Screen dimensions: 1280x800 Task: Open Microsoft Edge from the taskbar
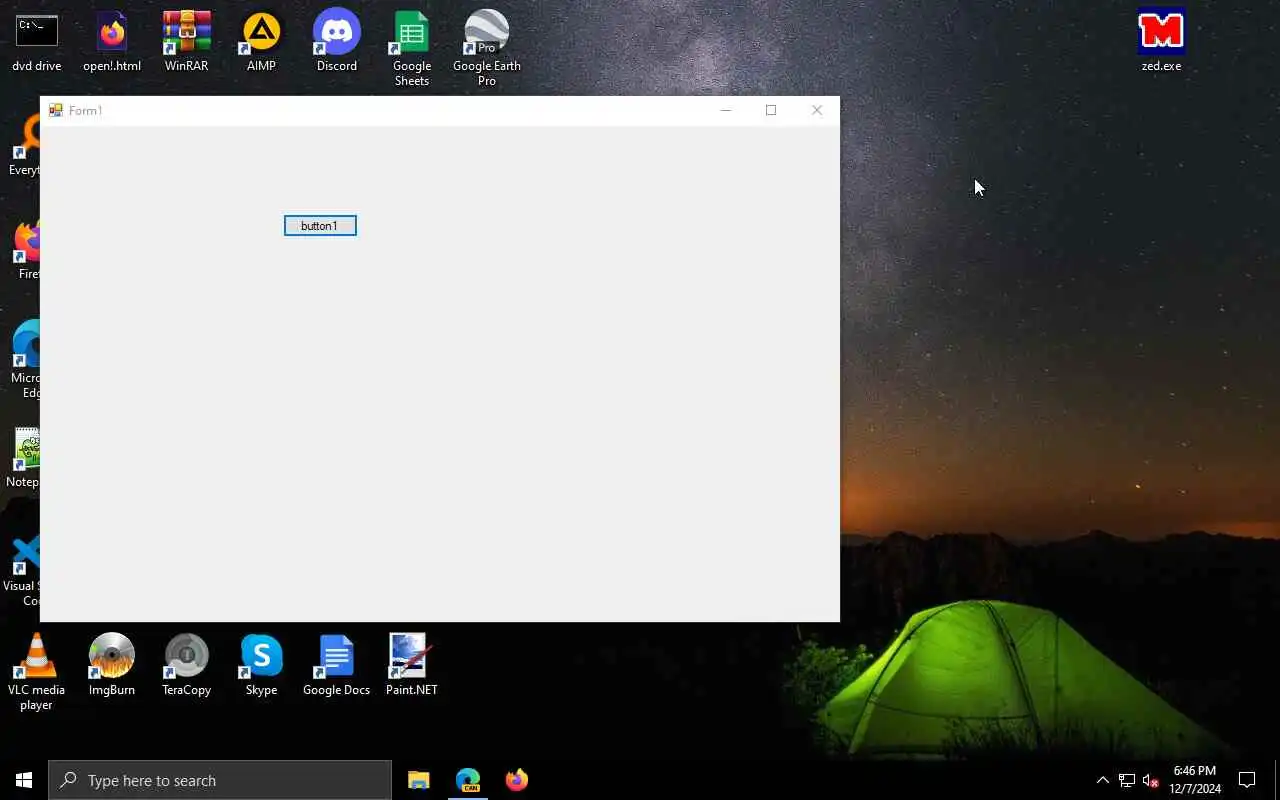(x=468, y=780)
